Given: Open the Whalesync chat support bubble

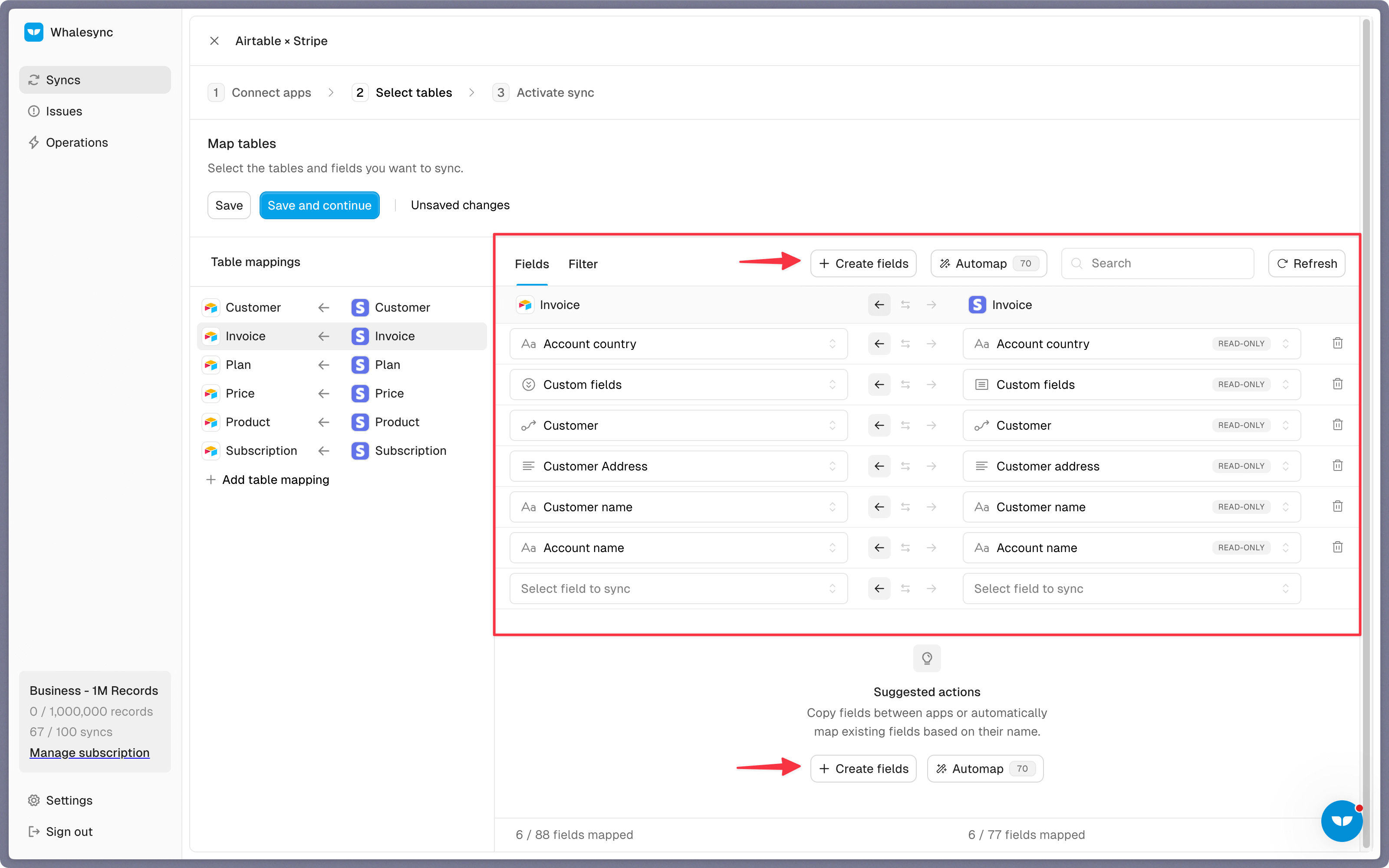Looking at the screenshot, I should click(x=1342, y=821).
